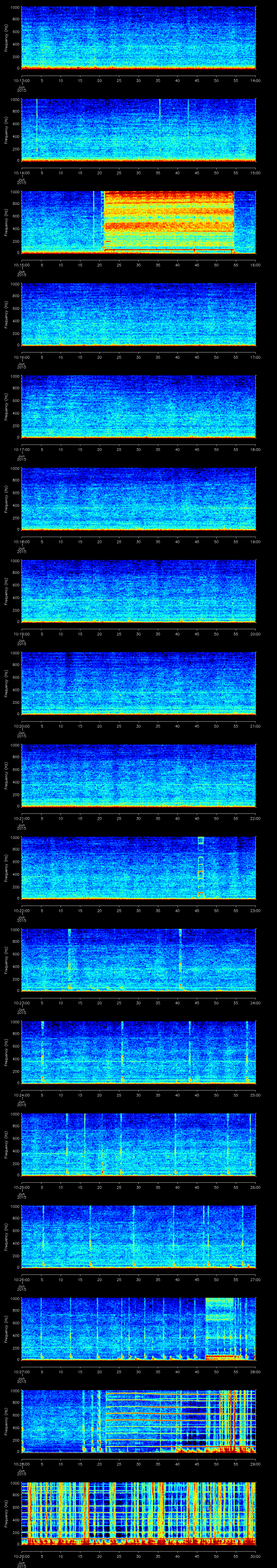
Task: Click the 10:15:00 start time label
Action: tap(21, 265)
